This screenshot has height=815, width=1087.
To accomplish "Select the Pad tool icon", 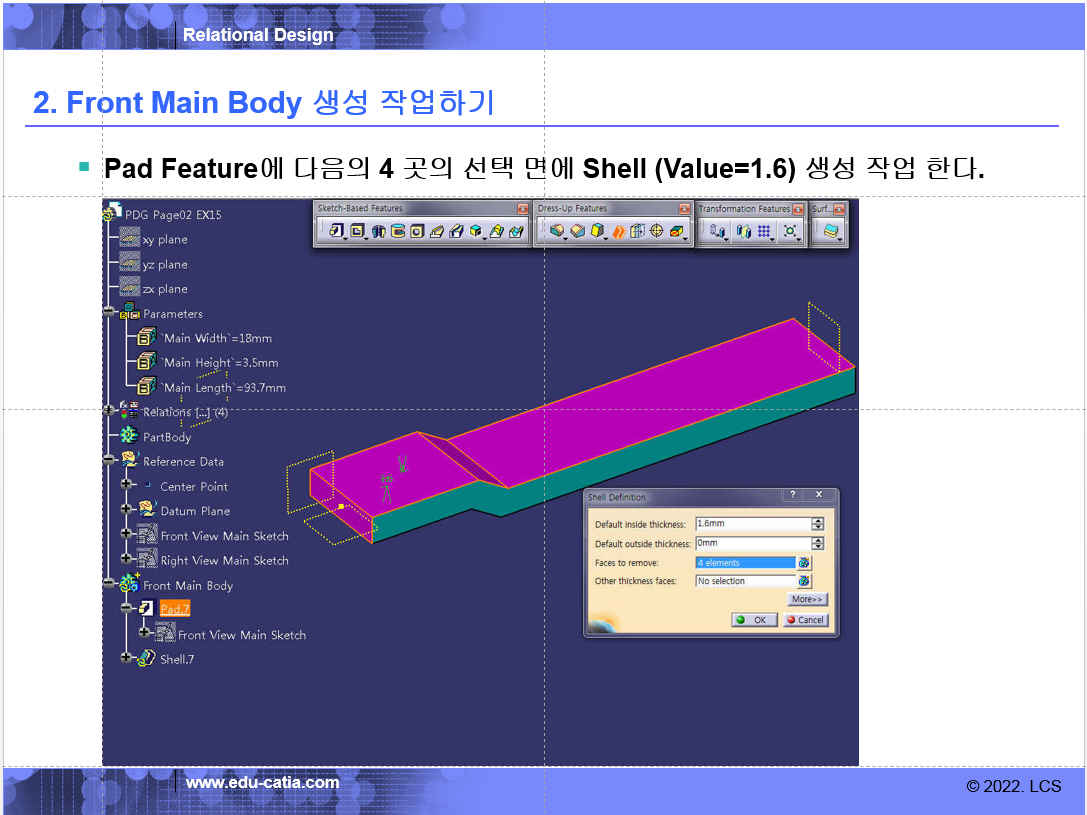I will point(337,232).
